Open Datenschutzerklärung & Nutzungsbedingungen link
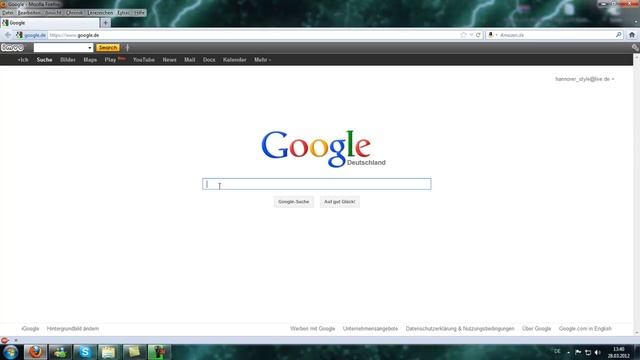The width and height of the screenshot is (640, 360). [460, 329]
